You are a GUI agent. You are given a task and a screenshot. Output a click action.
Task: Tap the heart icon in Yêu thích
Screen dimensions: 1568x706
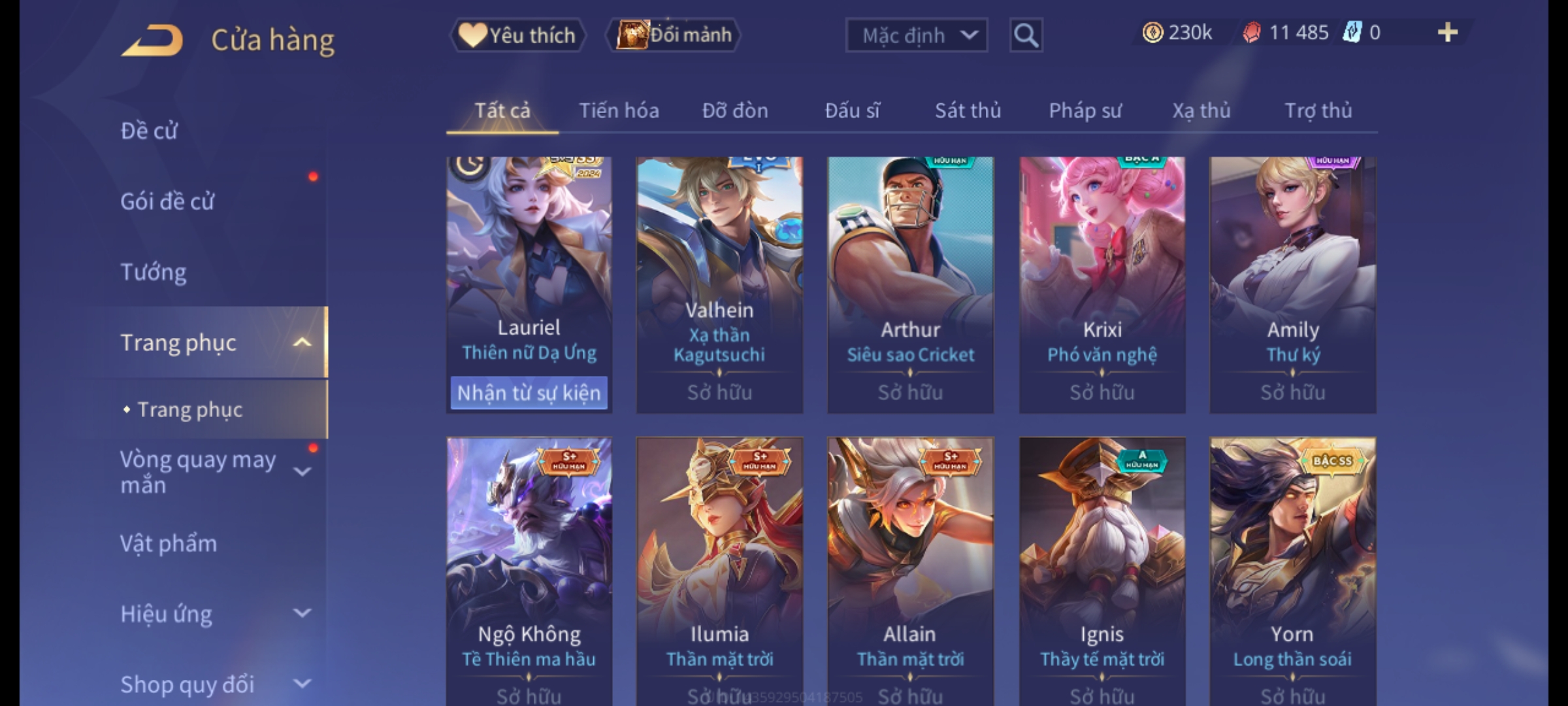pos(472,35)
